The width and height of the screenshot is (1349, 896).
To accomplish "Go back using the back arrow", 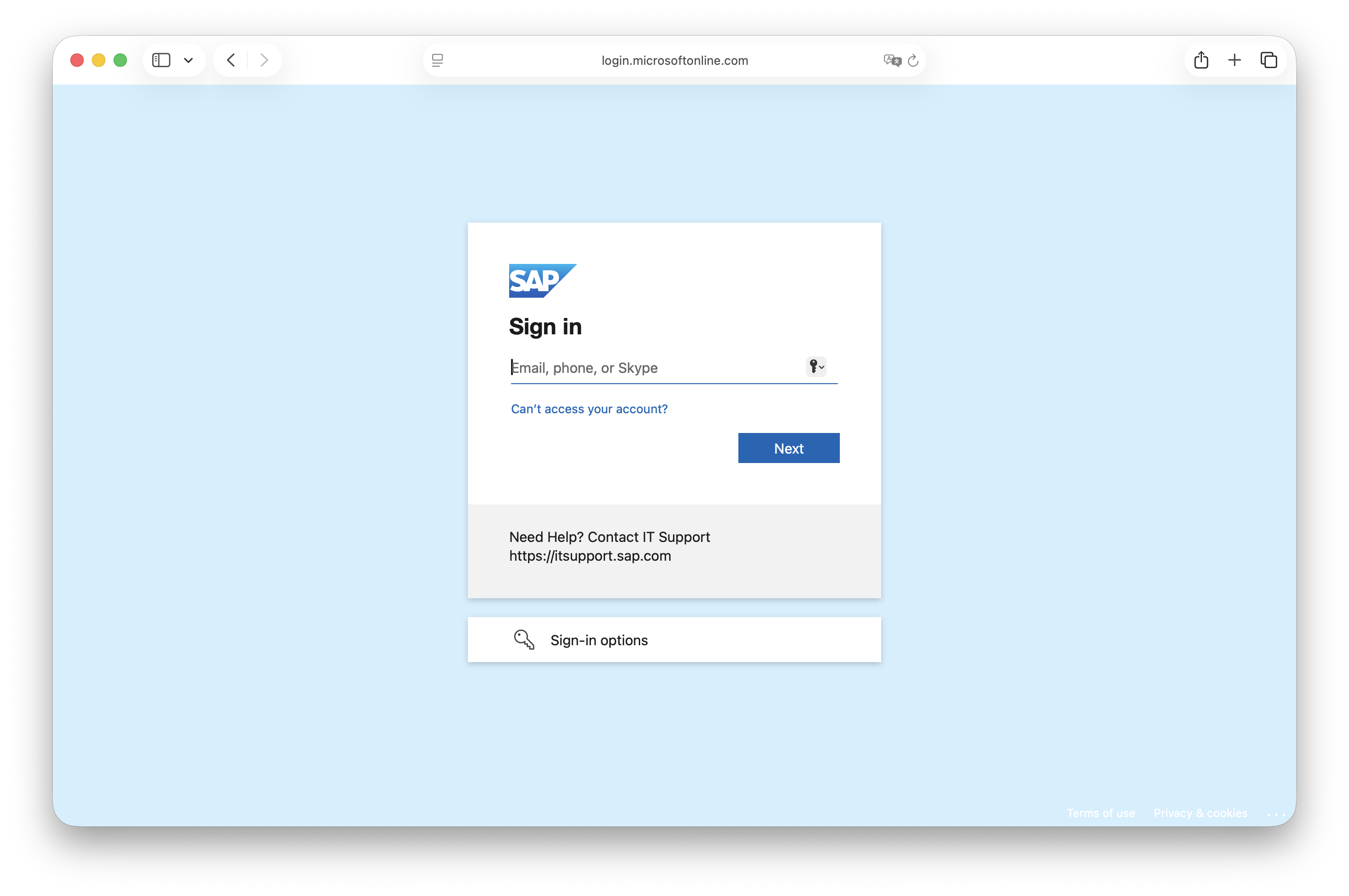I will pos(231,60).
